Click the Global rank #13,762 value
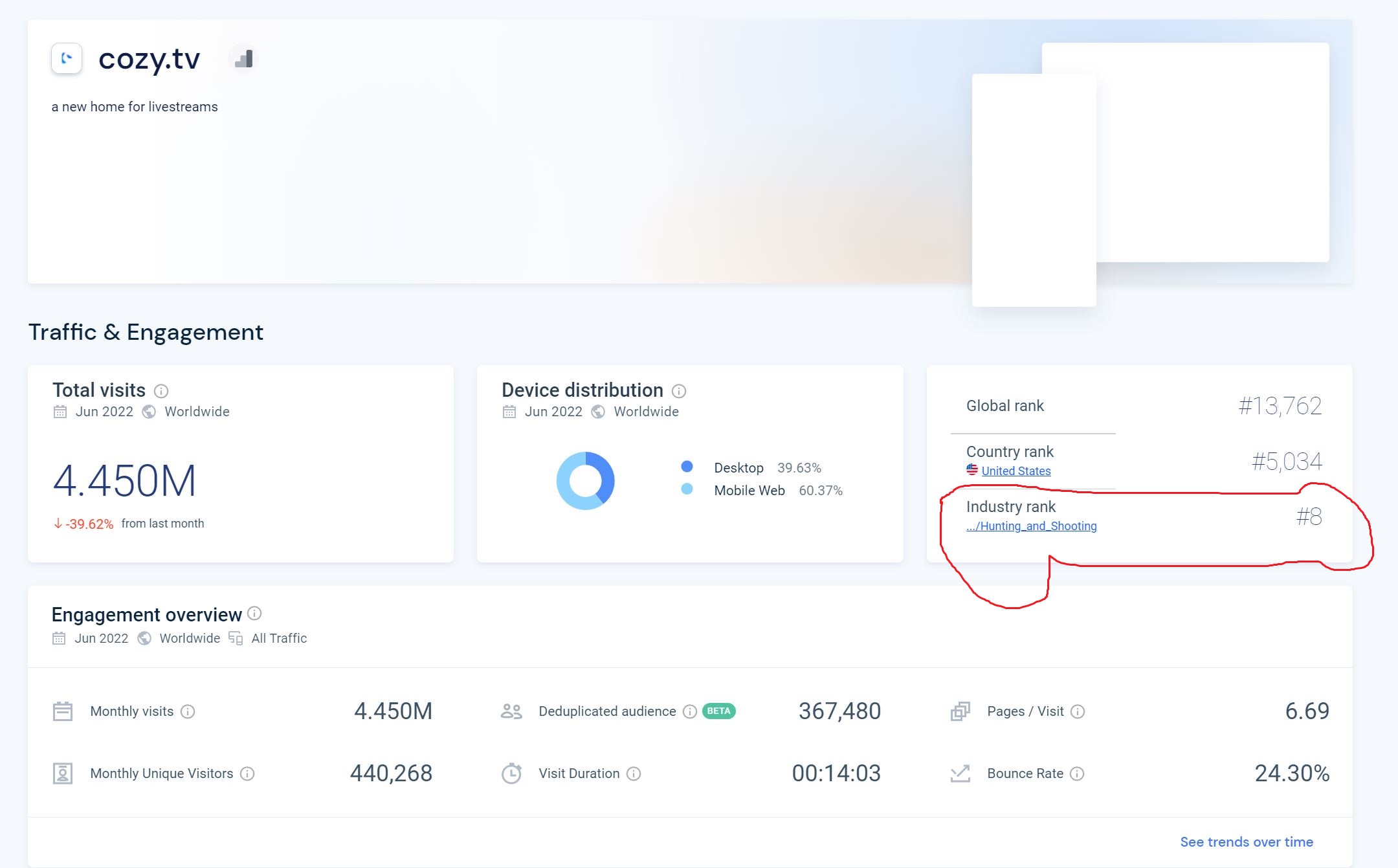This screenshot has height=868, width=1398. [1280, 406]
